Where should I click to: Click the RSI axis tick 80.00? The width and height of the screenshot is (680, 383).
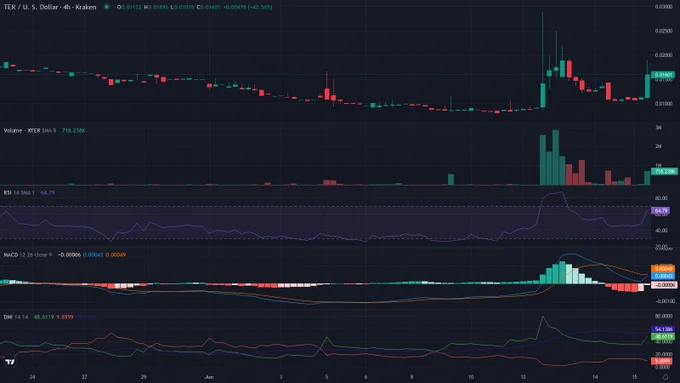coord(661,198)
